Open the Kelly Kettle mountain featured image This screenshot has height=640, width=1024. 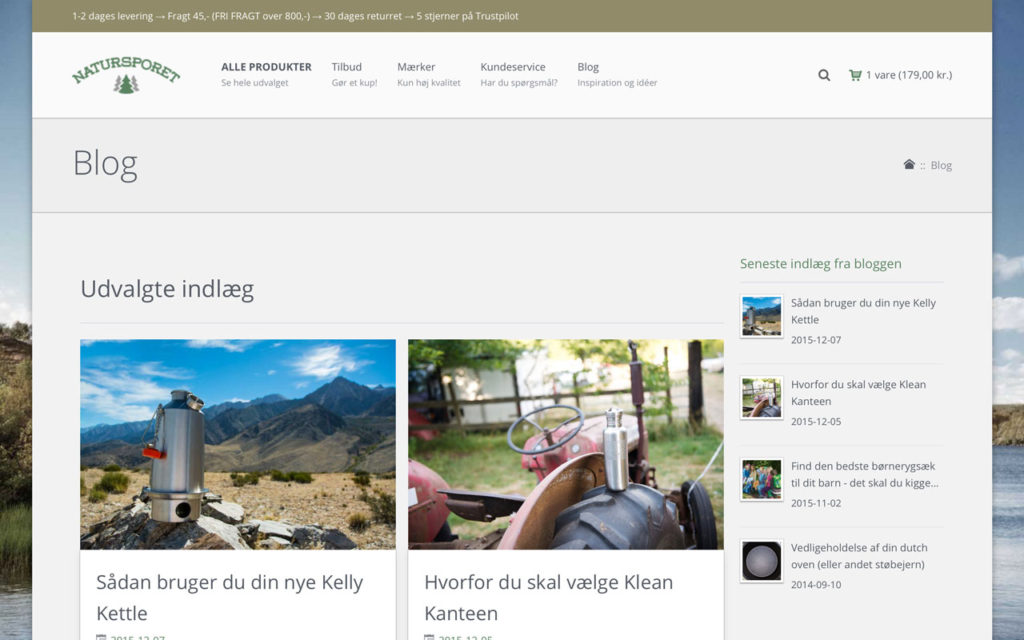238,444
